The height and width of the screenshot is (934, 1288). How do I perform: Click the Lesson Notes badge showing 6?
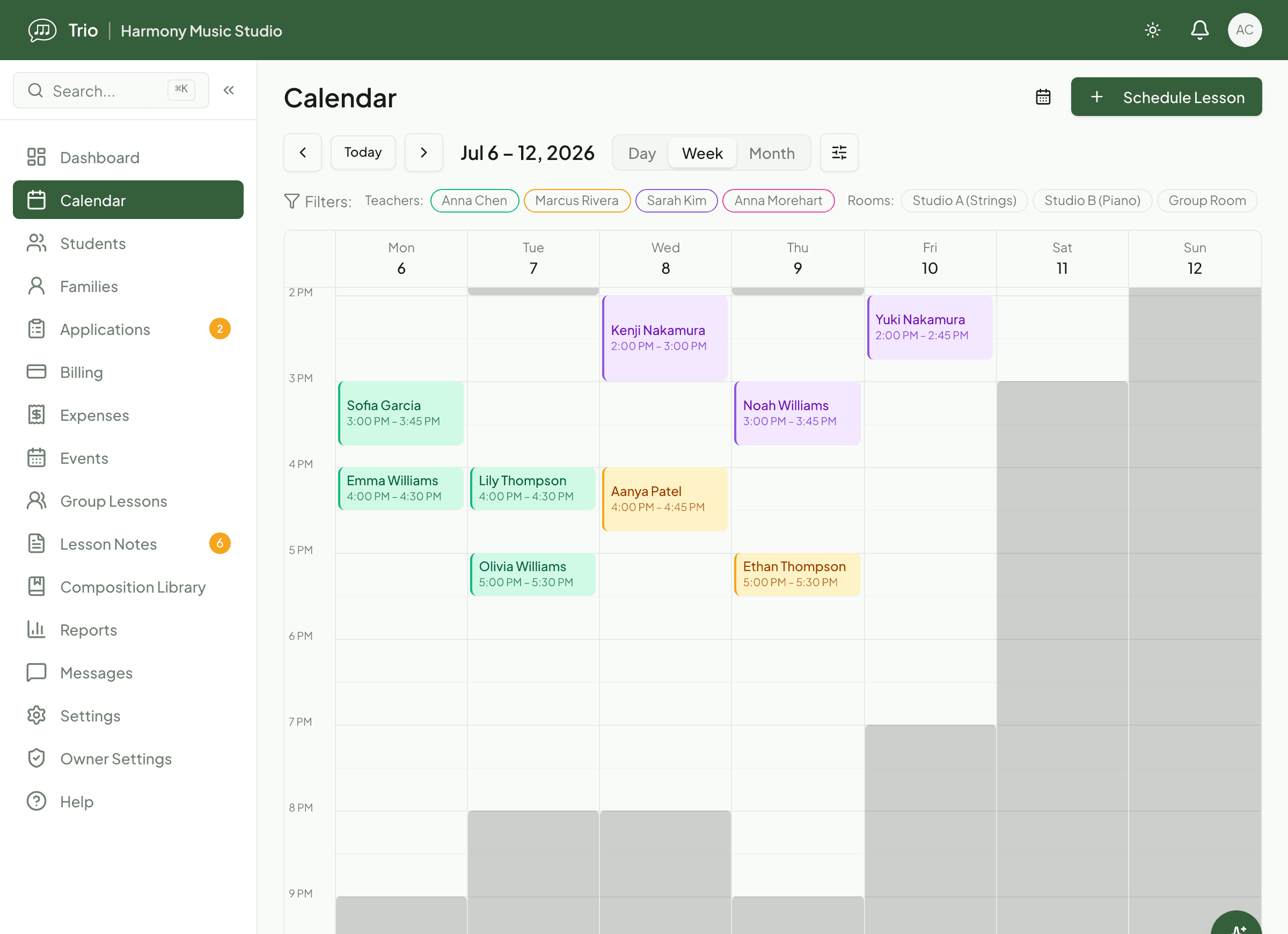[x=220, y=544]
